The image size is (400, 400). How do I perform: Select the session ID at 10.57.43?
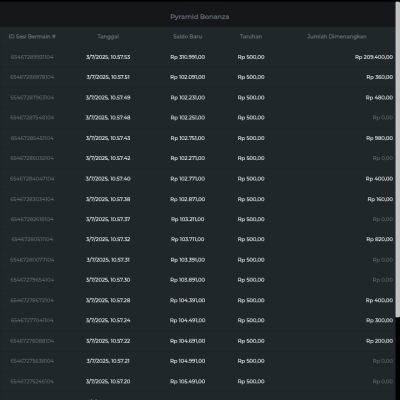click(x=32, y=138)
